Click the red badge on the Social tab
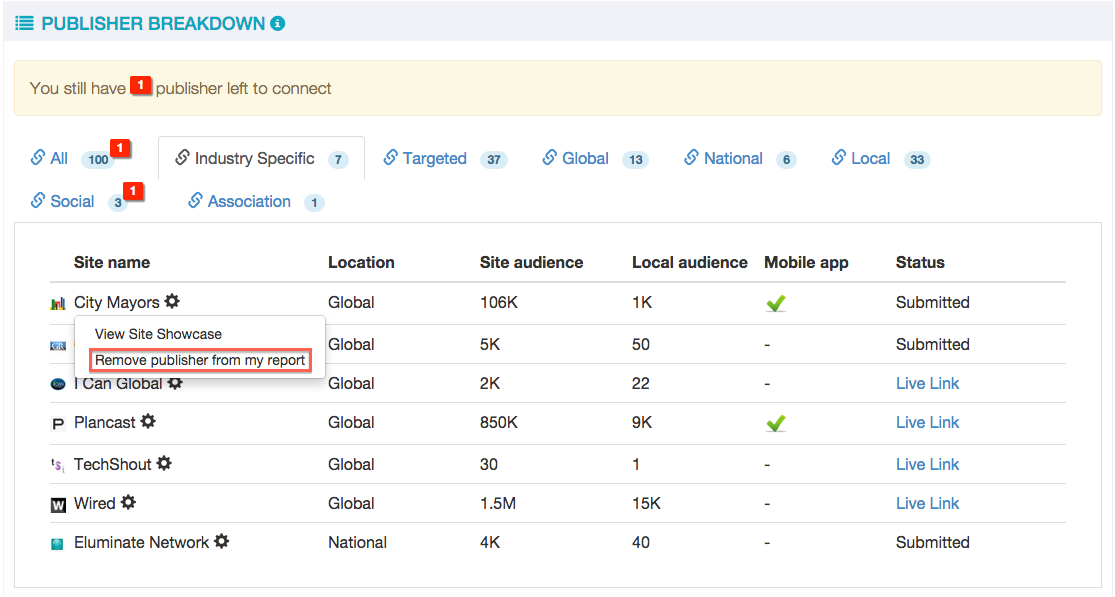The height and width of the screenshot is (597, 1115). (133, 191)
